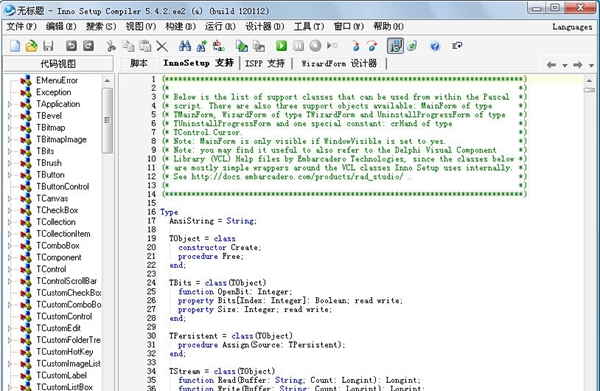Expand the TCustomEdit tree node
This screenshot has height=391, width=600.
(10, 328)
